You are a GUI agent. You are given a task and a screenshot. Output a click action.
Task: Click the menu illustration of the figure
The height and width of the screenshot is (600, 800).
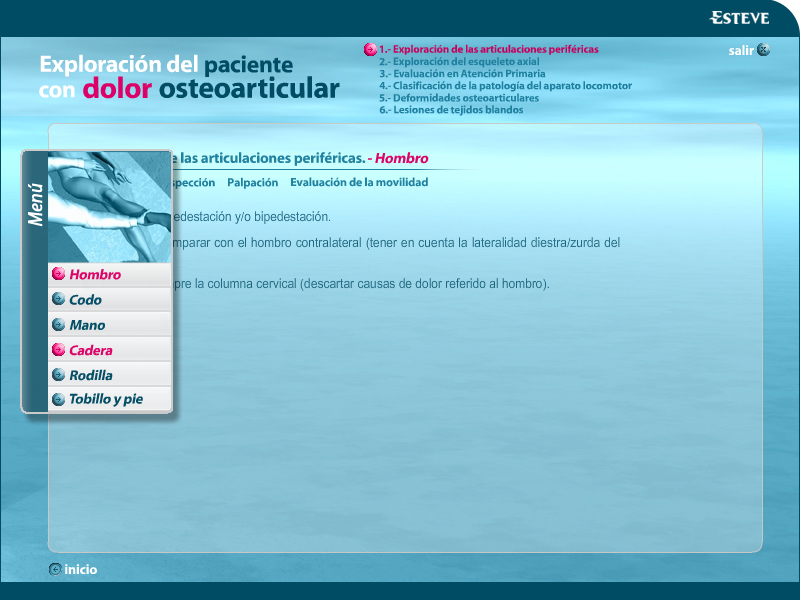click(x=110, y=207)
